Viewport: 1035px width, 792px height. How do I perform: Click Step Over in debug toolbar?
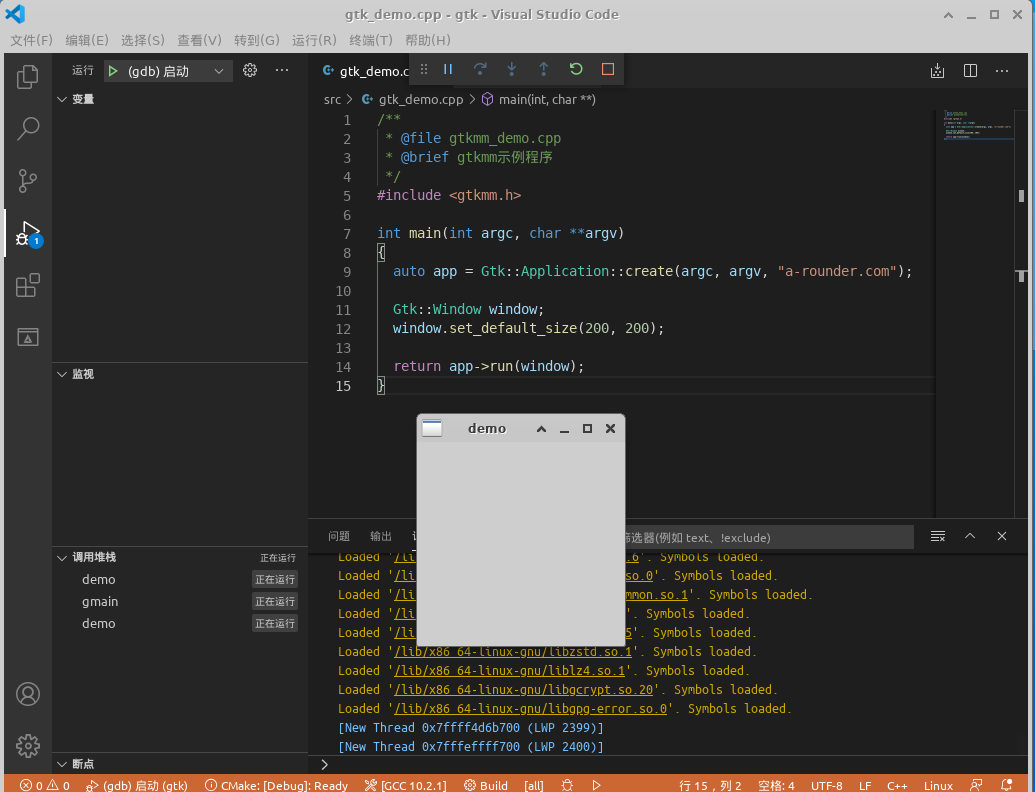(480, 69)
